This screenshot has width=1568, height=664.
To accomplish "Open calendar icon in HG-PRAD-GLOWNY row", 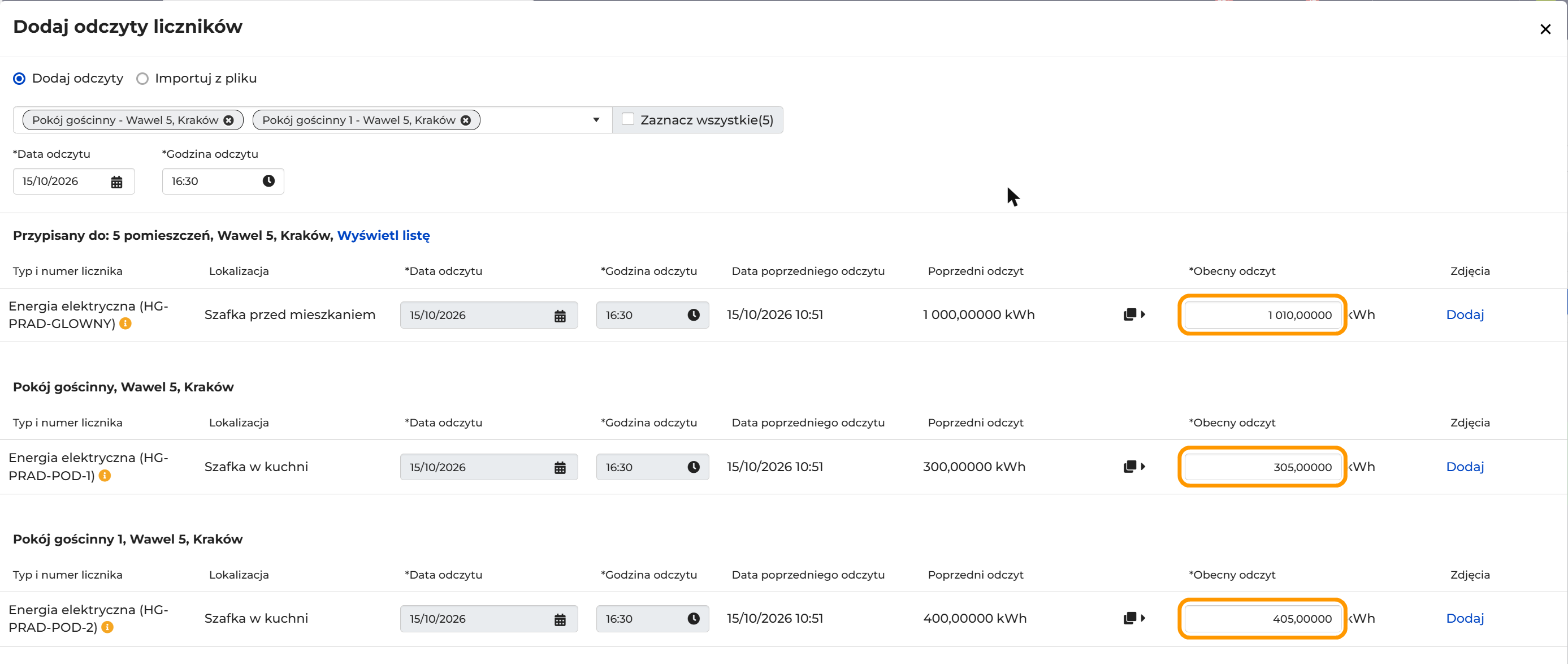I will click(x=560, y=316).
